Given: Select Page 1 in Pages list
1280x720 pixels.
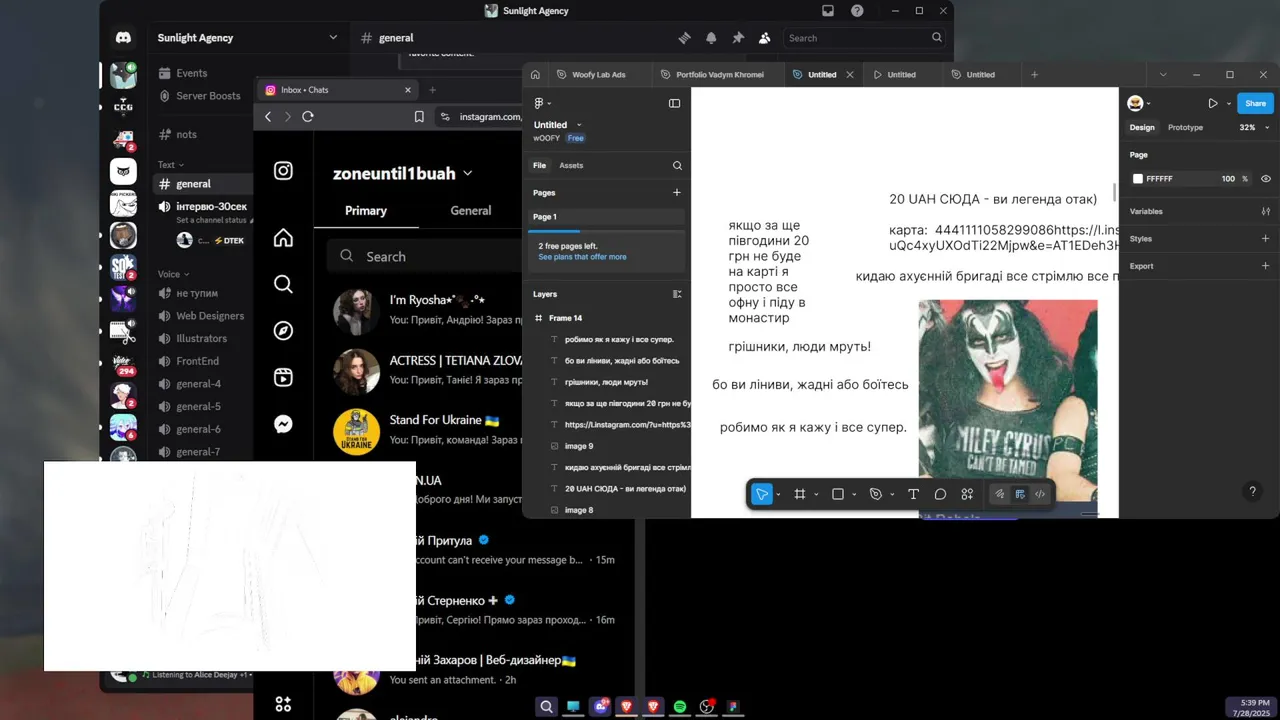Looking at the screenshot, I should point(606,216).
